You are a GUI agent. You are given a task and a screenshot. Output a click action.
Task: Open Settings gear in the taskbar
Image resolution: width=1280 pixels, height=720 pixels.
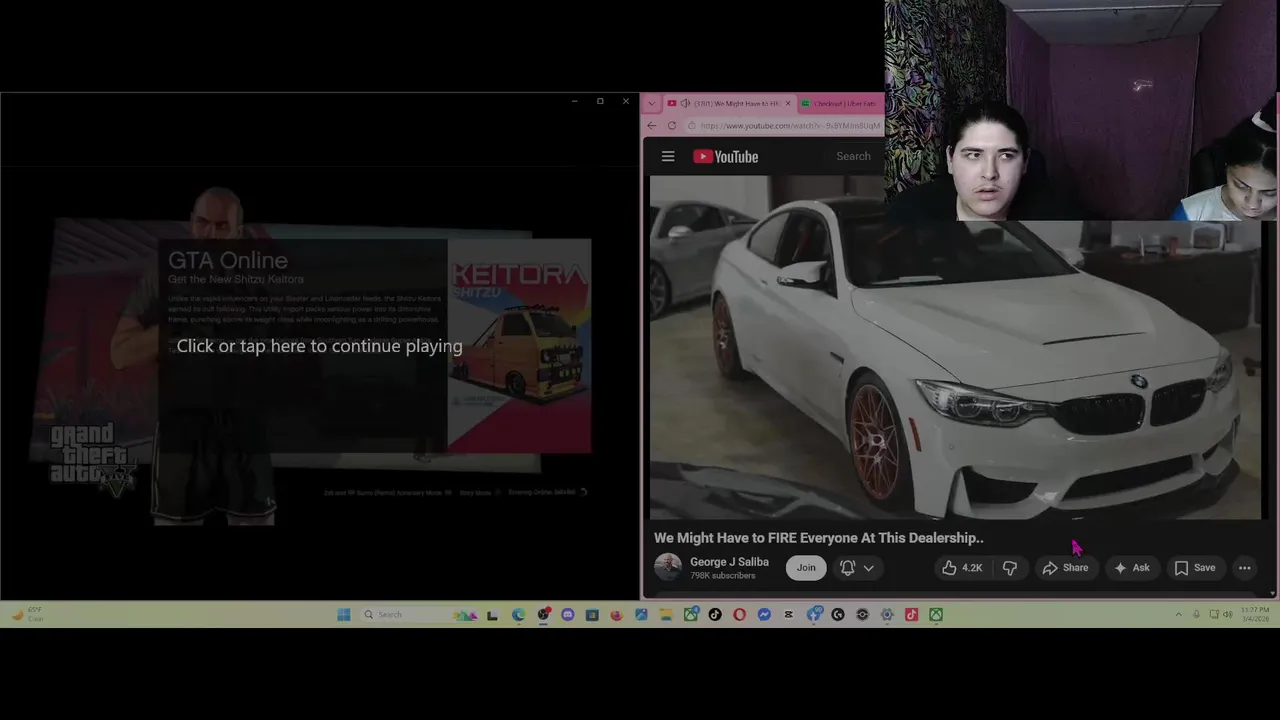(887, 614)
